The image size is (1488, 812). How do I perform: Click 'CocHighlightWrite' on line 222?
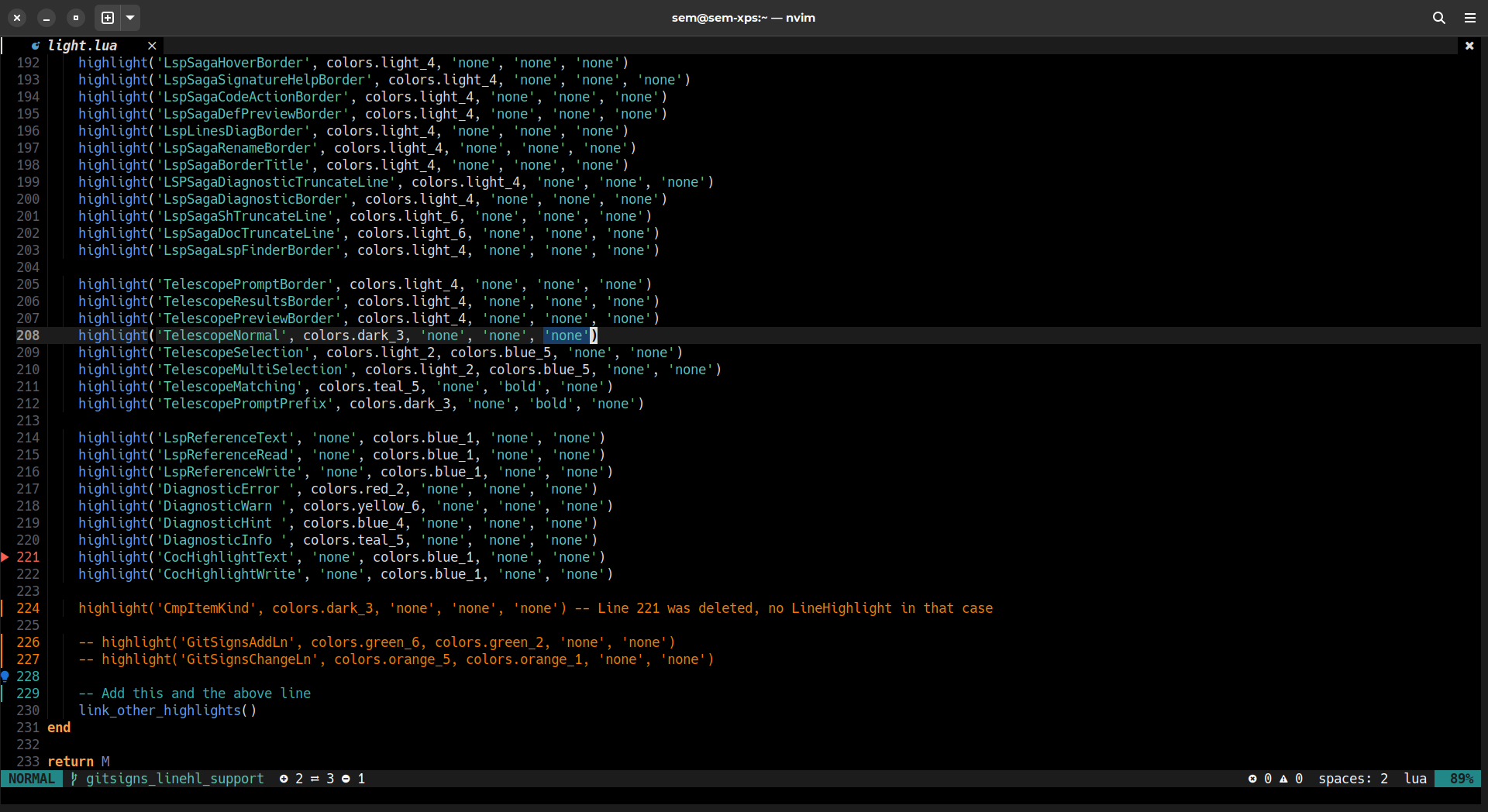[229, 574]
